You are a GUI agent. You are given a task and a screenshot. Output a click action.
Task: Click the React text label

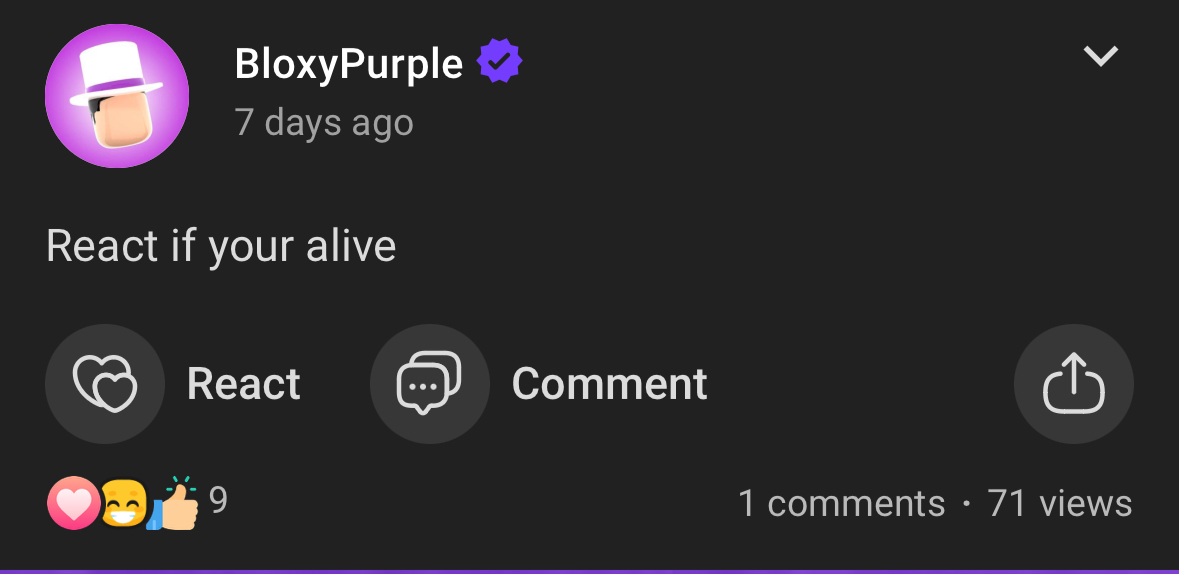tap(244, 384)
